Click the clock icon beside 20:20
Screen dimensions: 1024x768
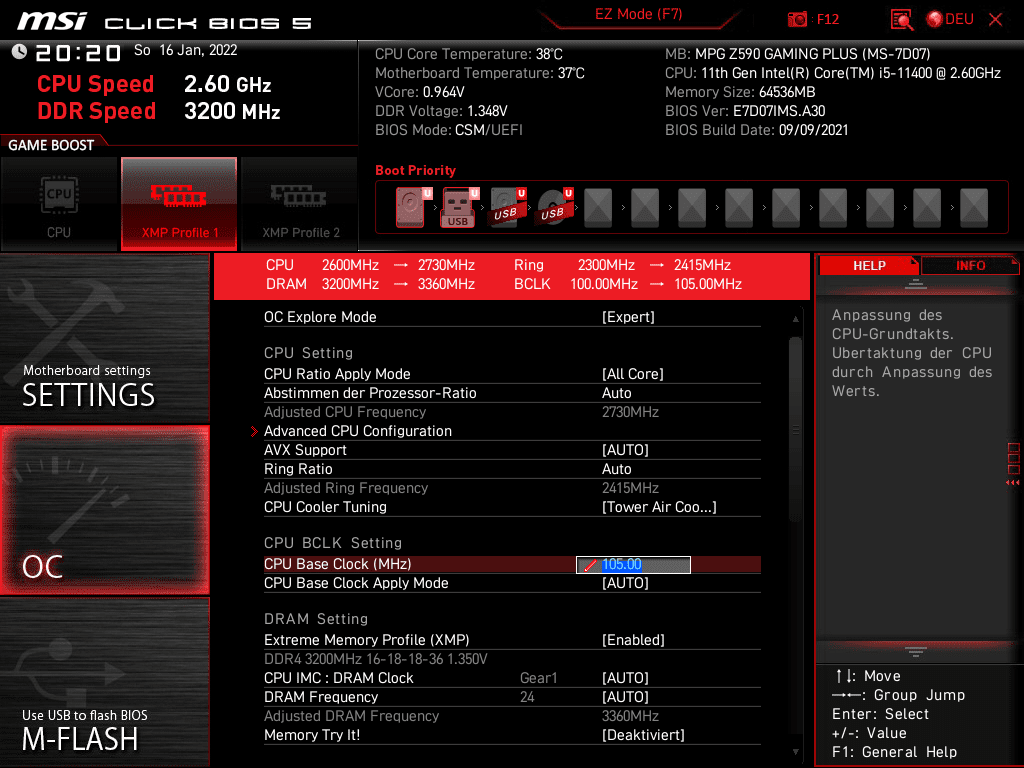[20, 52]
